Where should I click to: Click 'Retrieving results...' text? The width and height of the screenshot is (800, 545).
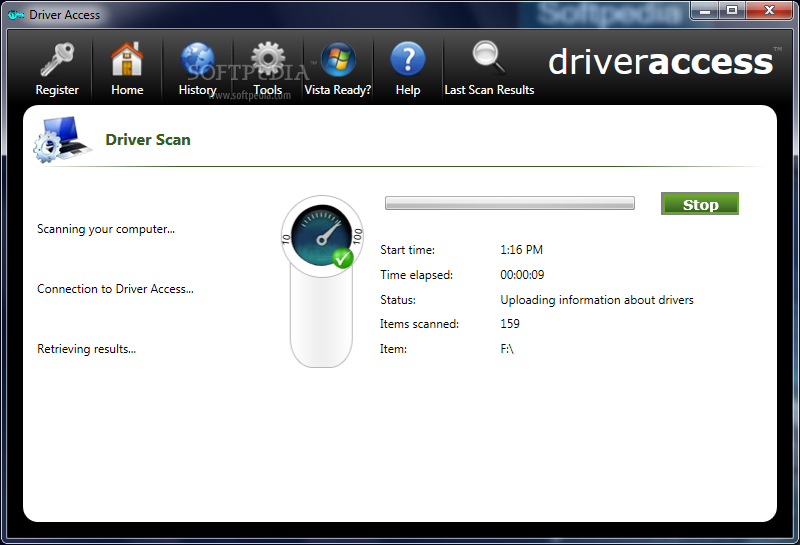pyautogui.click(x=87, y=349)
